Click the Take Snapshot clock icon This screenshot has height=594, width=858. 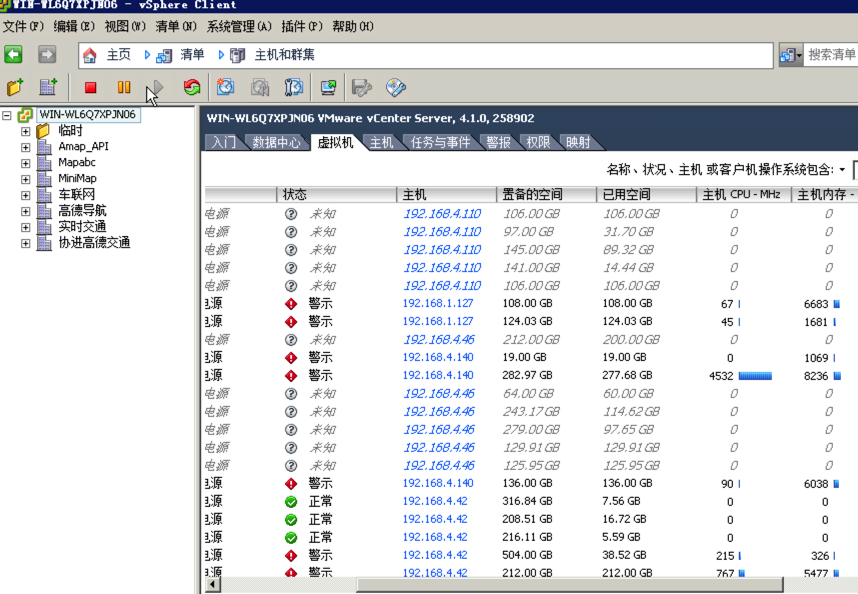(x=225, y=87)
